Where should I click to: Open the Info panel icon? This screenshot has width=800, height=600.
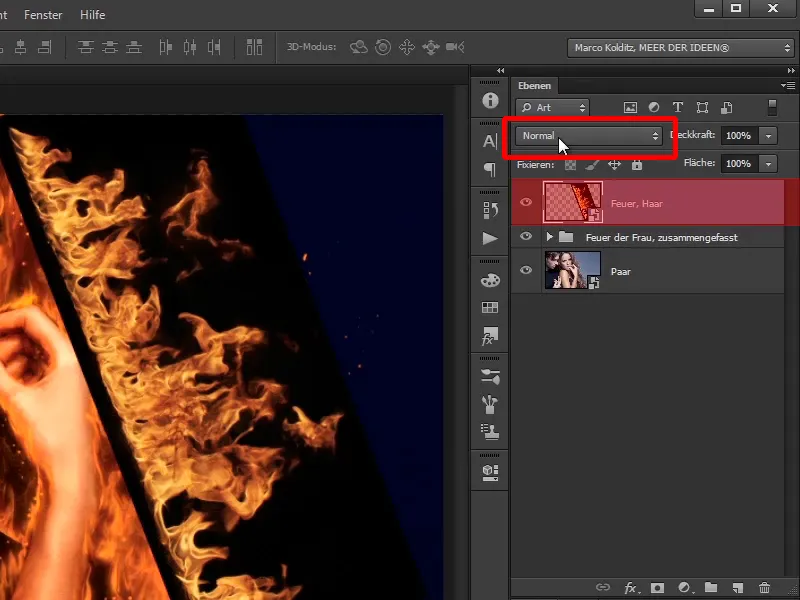pos(490,100)
